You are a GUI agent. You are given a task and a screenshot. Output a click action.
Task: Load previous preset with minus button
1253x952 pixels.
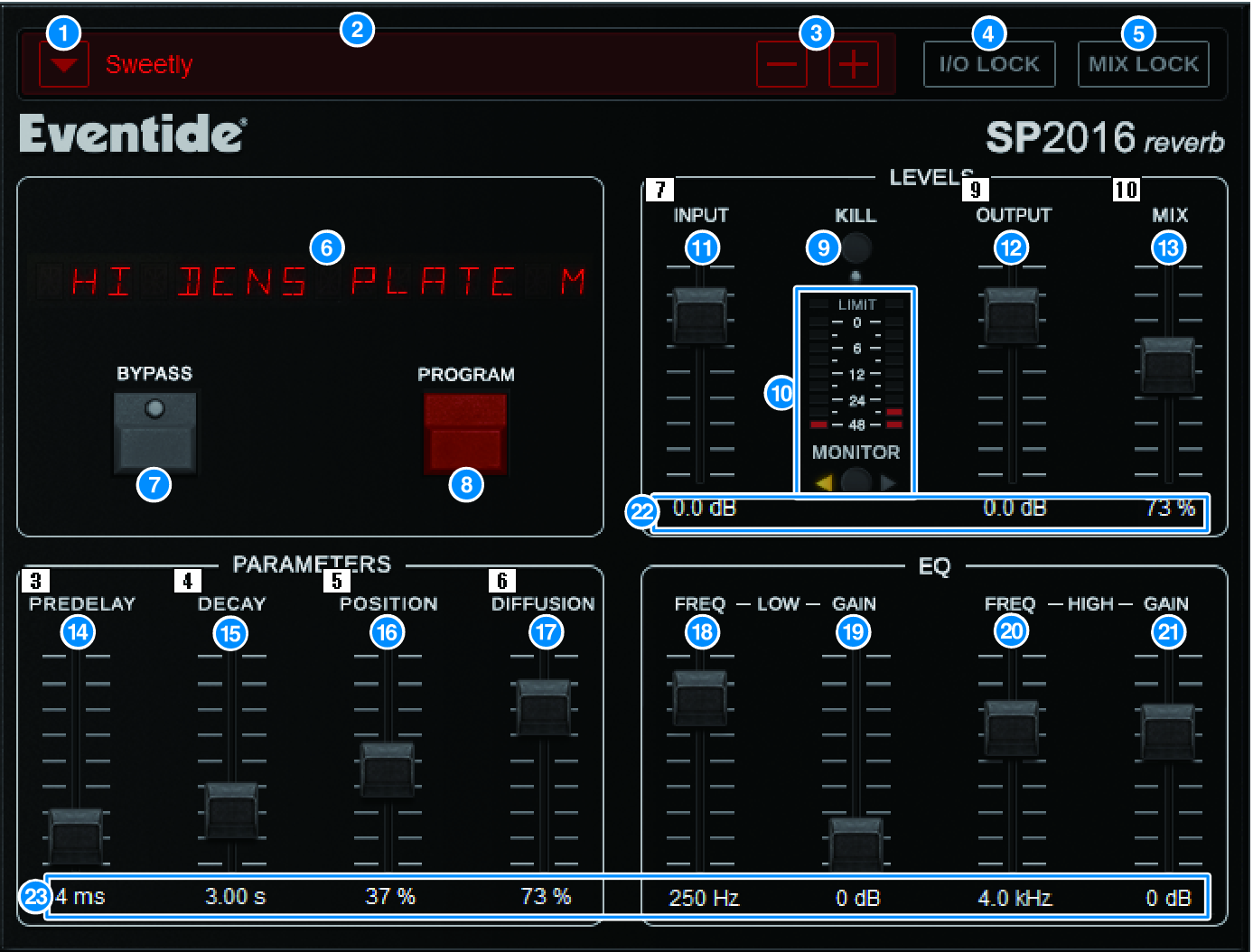[x=781, y=66]
